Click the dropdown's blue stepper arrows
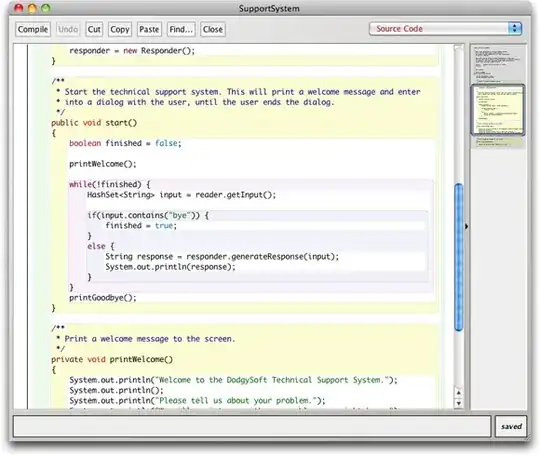 tap(515, 29)
